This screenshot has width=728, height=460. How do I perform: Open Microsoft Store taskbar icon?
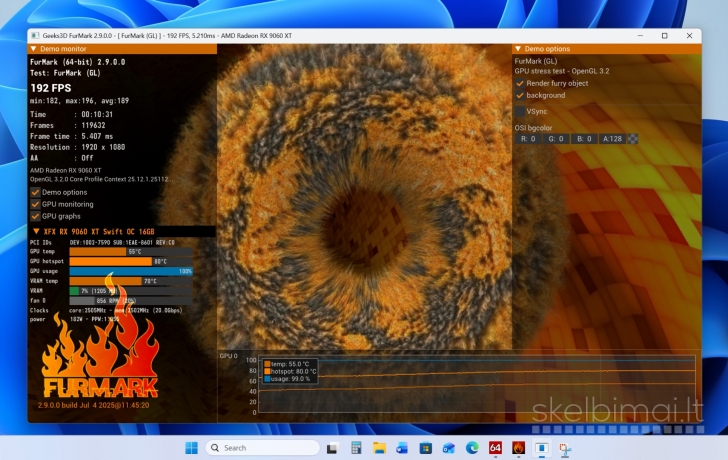click(425, 448)
